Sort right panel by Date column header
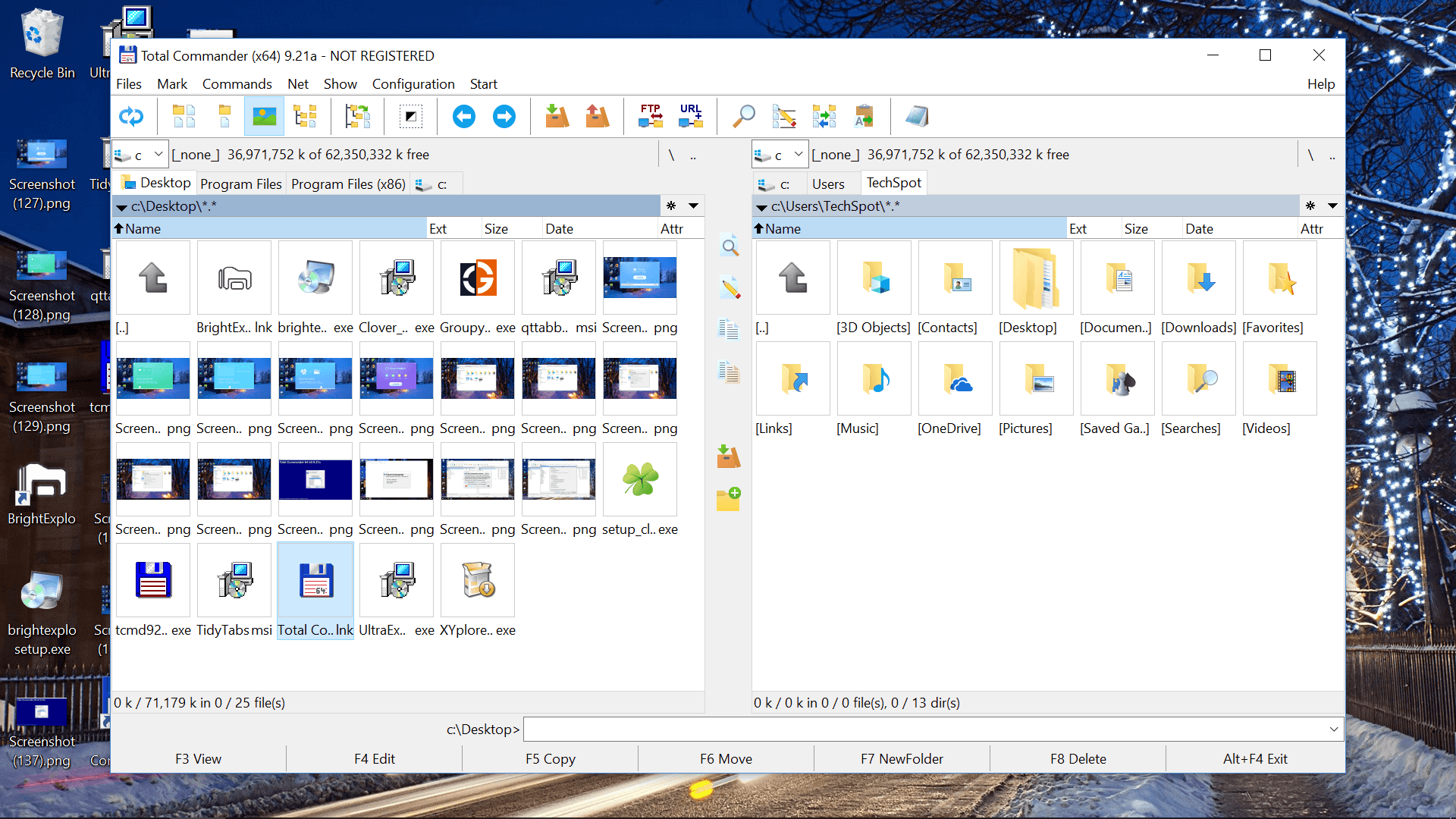Viewport: 1456px width, 819px height. 1239,229
